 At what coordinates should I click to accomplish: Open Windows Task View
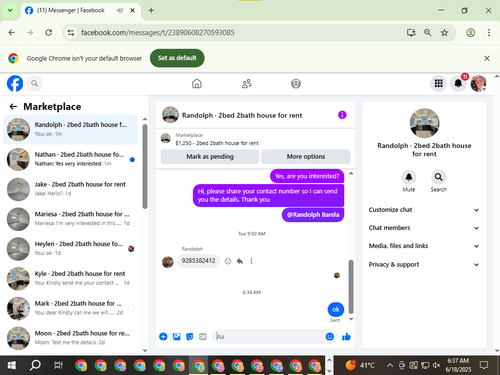coord(58,365)
